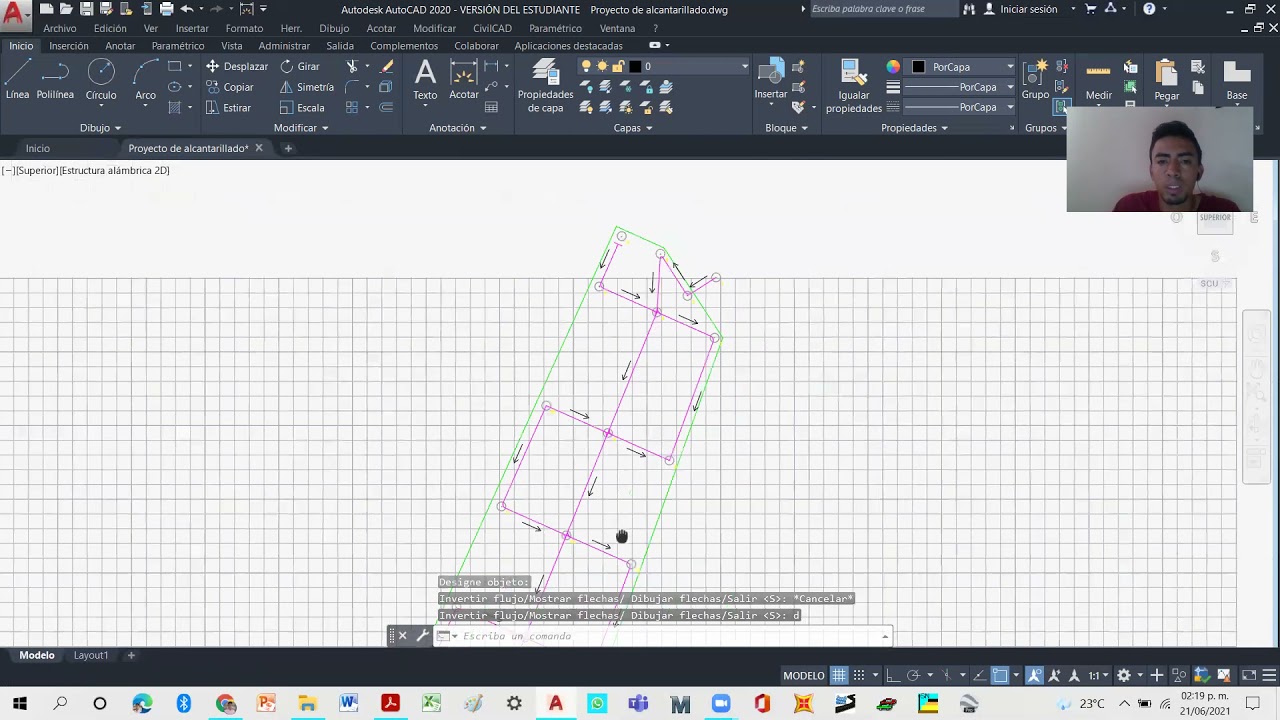This screenshot has width=1280, height=720.
Task: Activate the Simetría (mirror) tool
Action: 307,87
